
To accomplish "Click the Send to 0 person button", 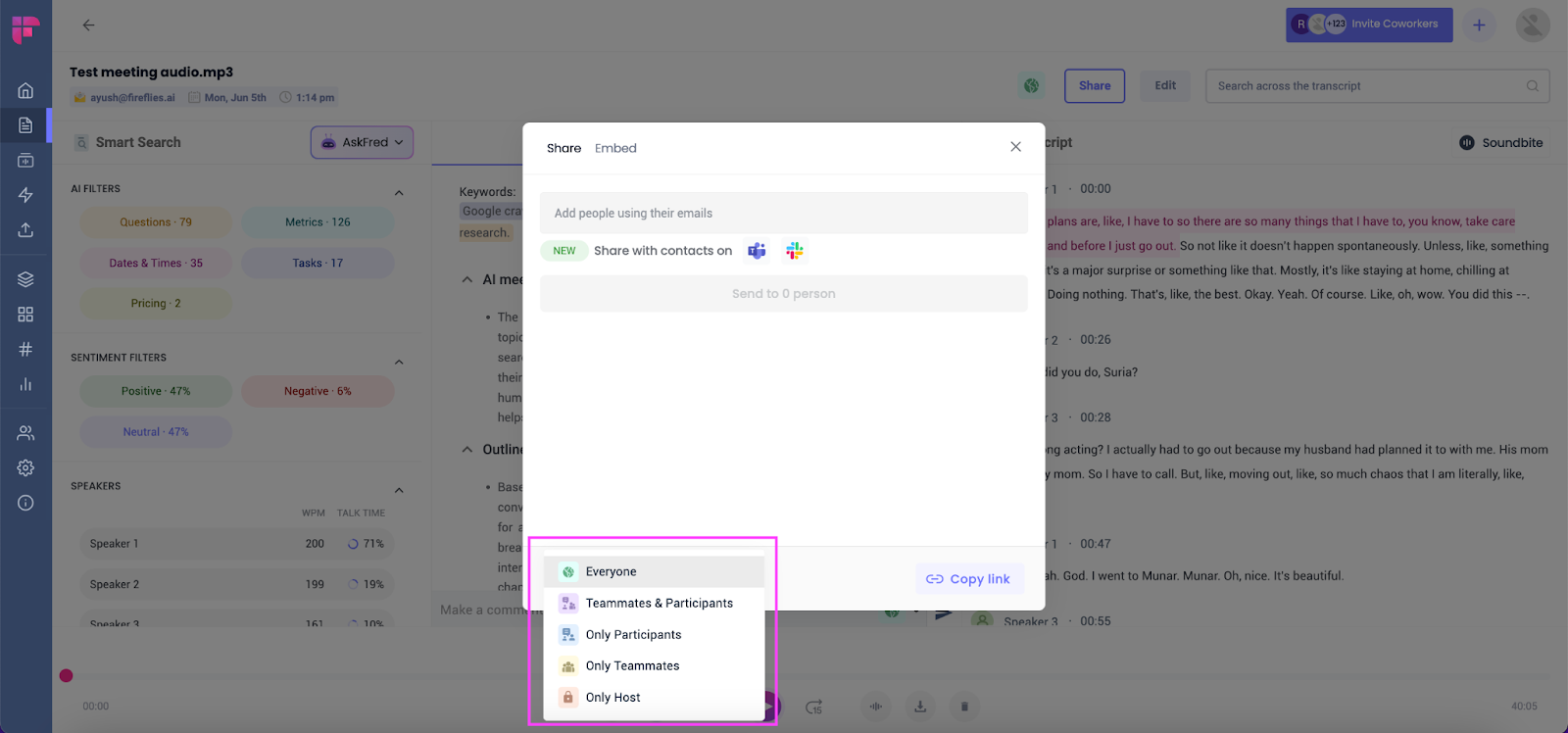I will (x=783, y=294).
